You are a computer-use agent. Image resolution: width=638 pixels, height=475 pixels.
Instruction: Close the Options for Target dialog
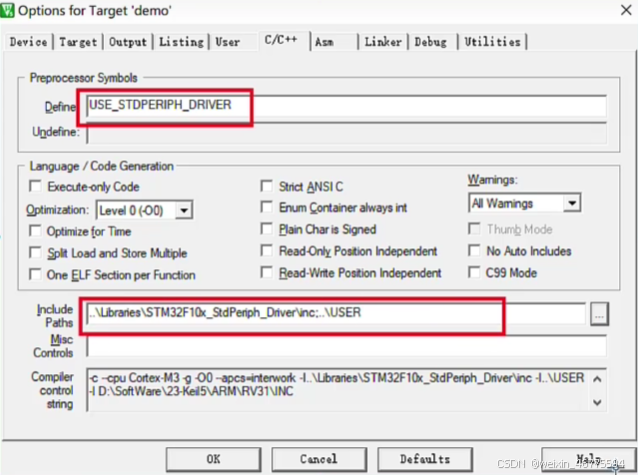(x=626, y=10)
